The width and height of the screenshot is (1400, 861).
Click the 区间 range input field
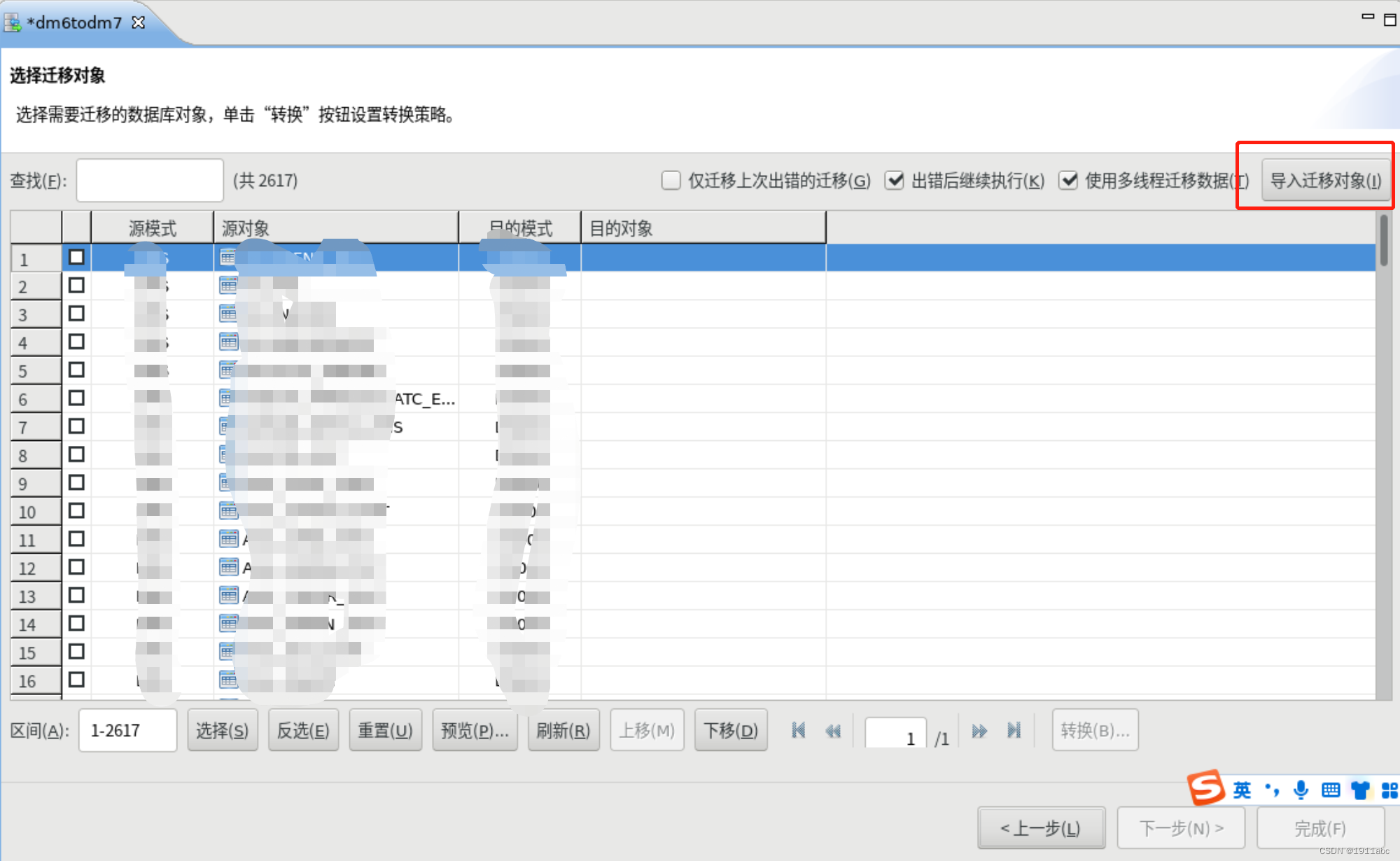pyautogui.click(x=127, y=731)
